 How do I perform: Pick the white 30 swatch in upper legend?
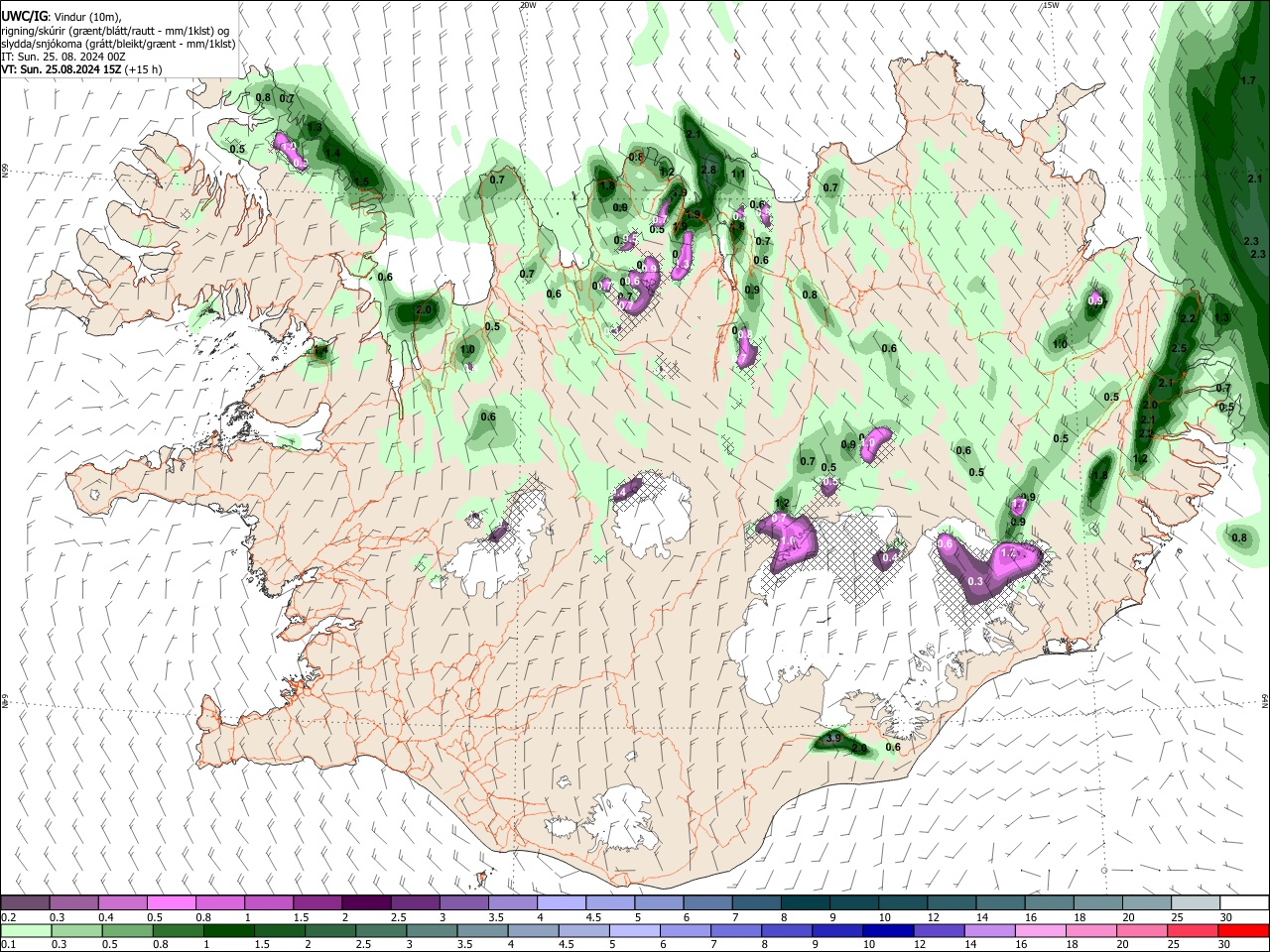(x=1243, y=902)
